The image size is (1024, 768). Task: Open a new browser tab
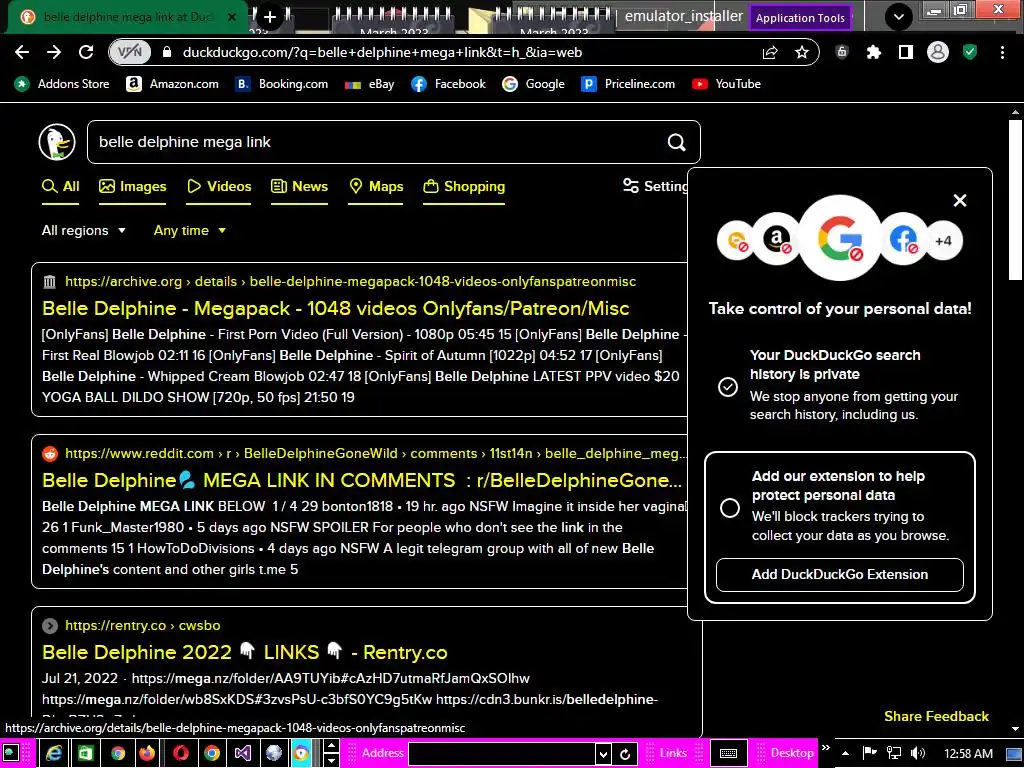coord(270,17)
